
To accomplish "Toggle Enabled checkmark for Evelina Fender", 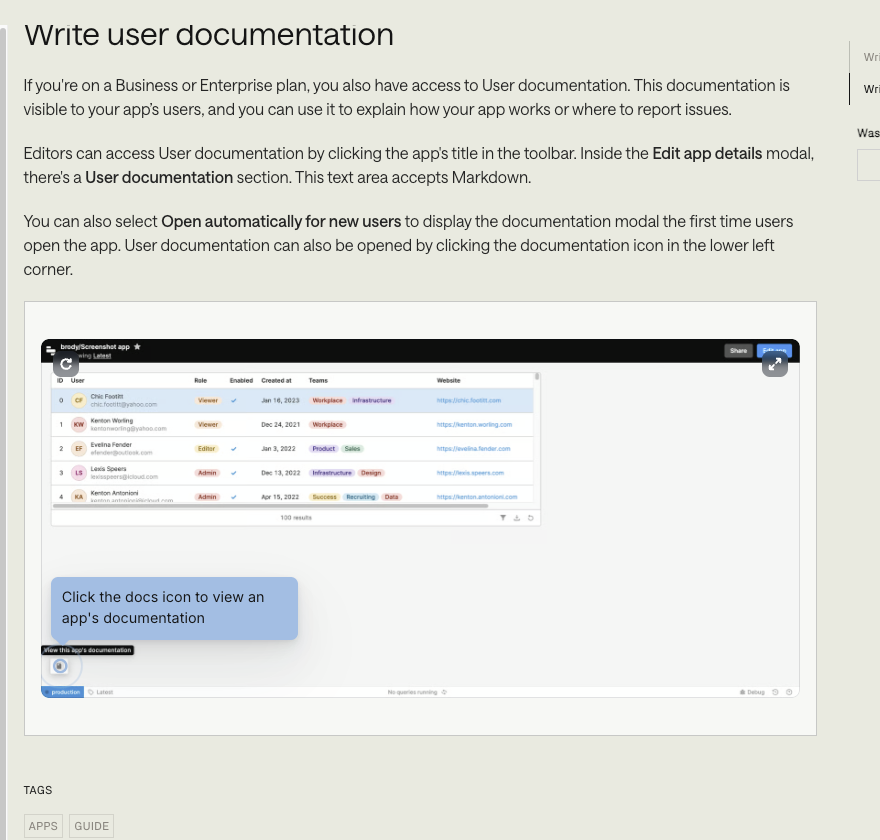I will (x=234, y=449).
